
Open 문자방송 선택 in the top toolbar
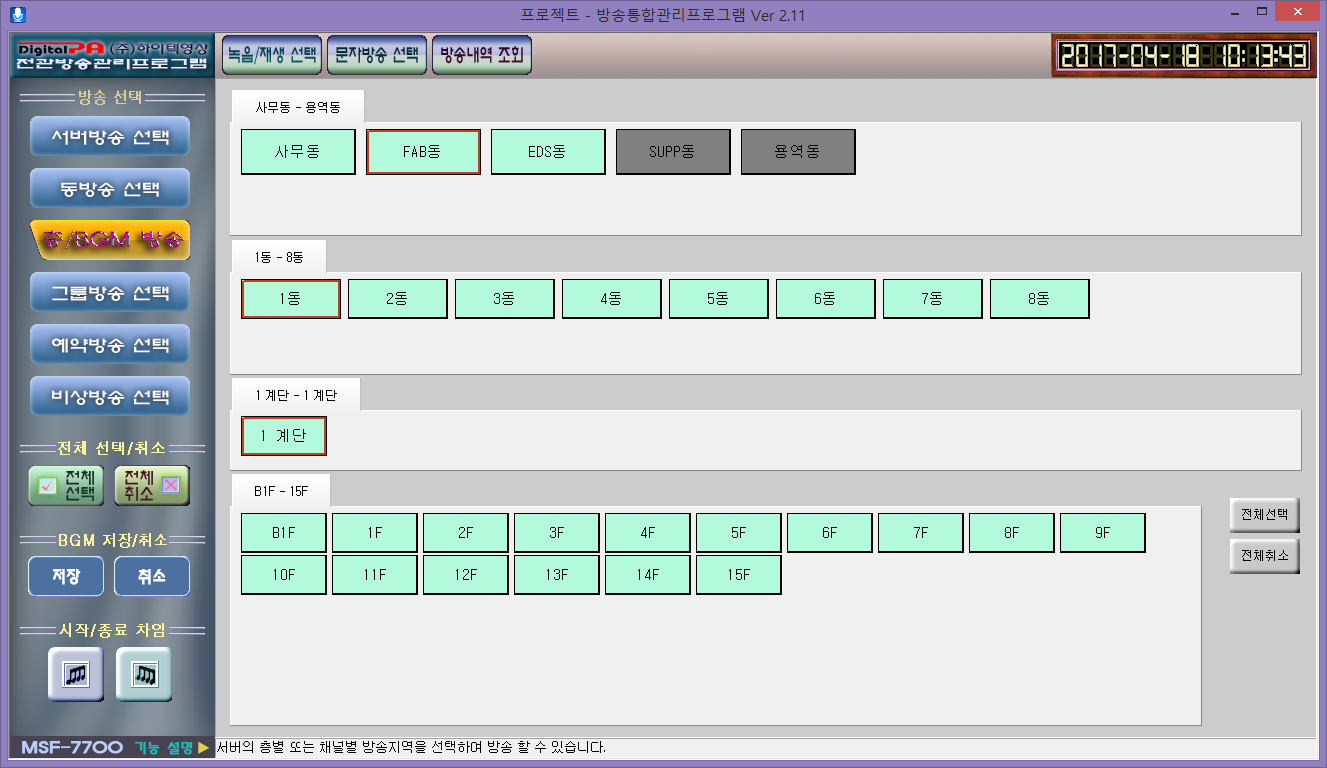[x=377, y=55]
